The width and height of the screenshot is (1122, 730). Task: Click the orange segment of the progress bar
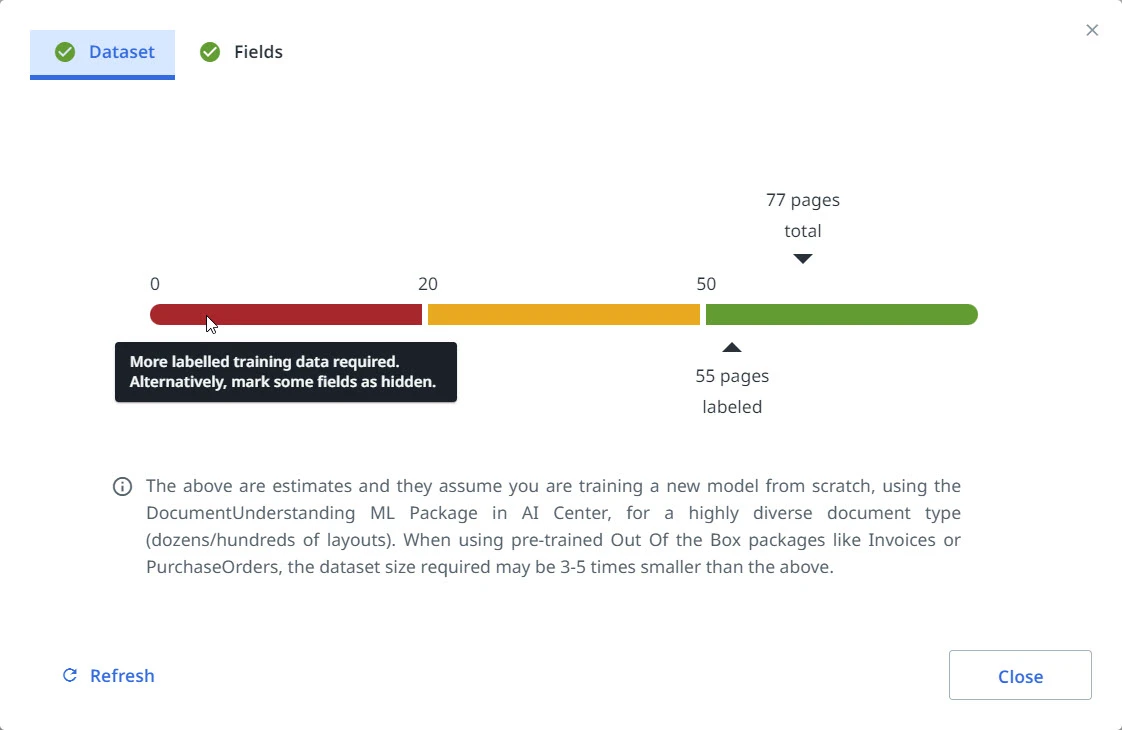pyautogui.click(x=564, y=314)
